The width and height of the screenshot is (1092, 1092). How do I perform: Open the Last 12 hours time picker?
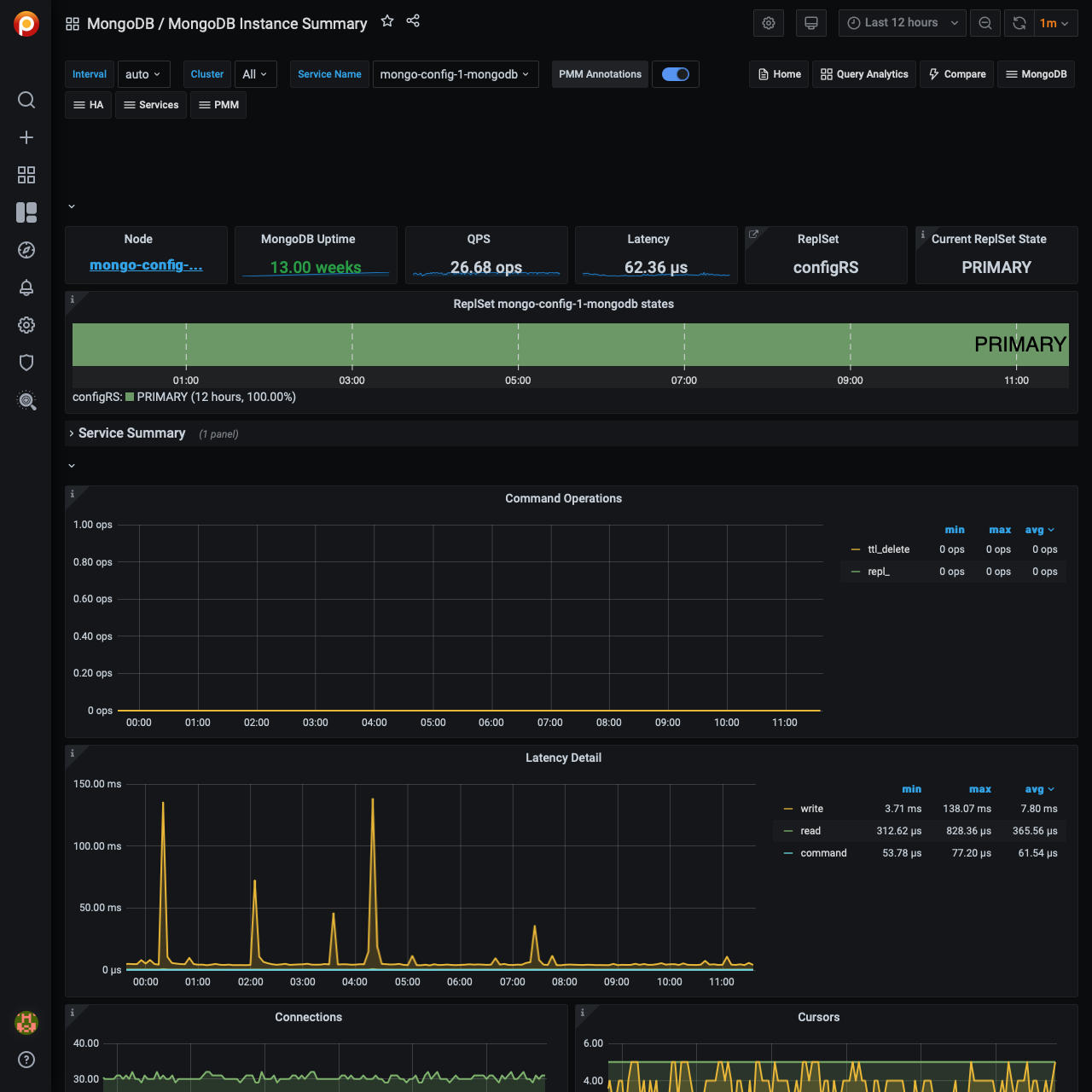902,23
